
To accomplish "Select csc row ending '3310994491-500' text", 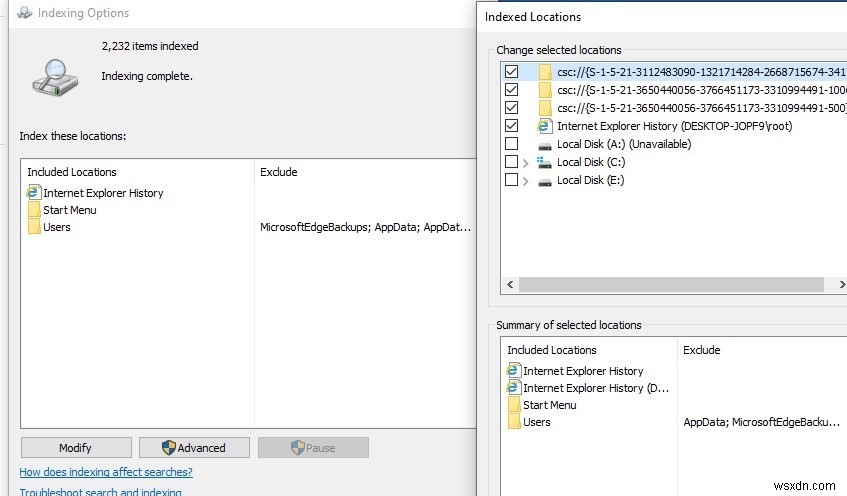I will pyautogui.click(x=702, y=108).
